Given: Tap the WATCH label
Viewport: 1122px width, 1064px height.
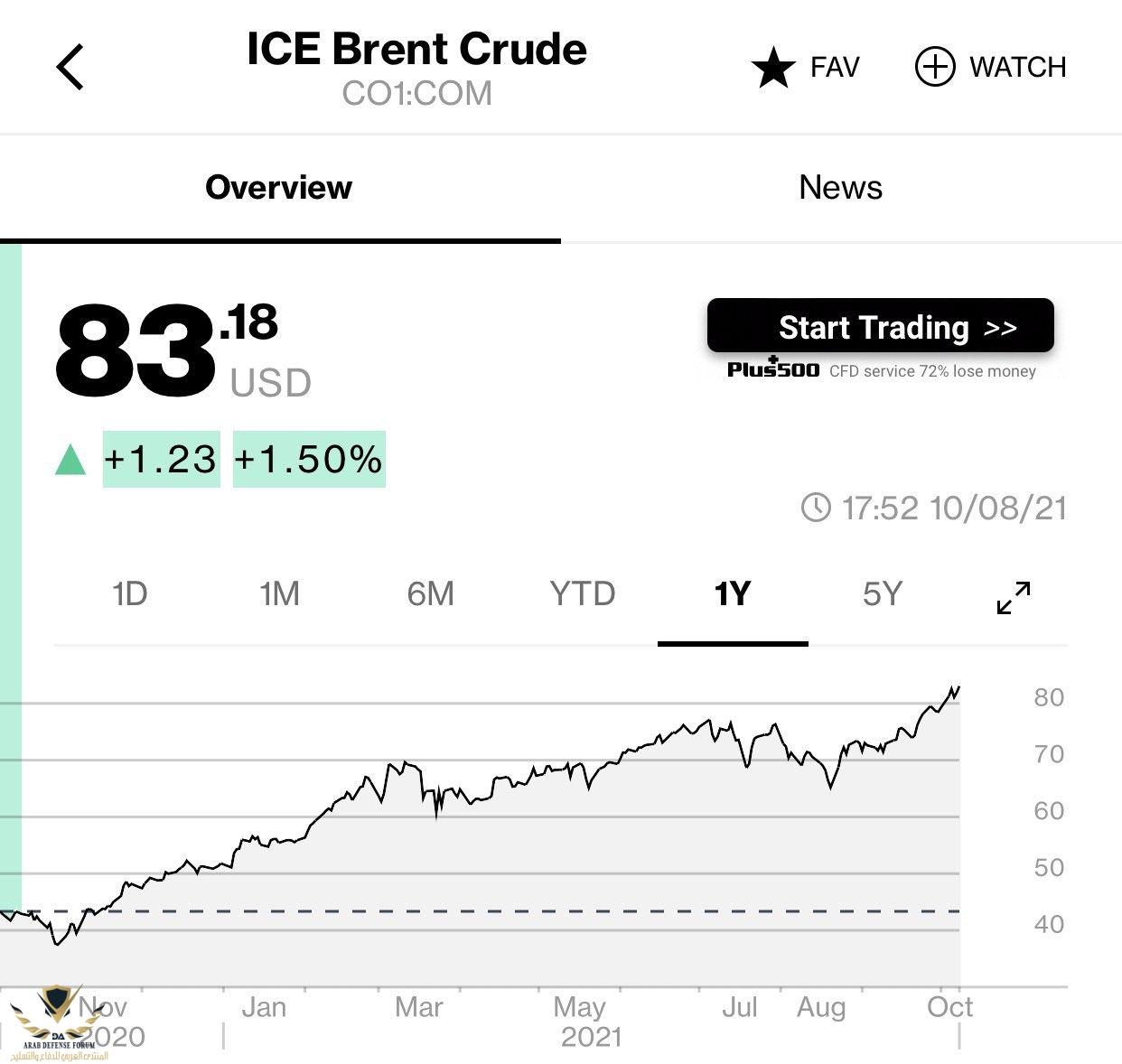Looking at the screenshot, I should pos(1018,68).
